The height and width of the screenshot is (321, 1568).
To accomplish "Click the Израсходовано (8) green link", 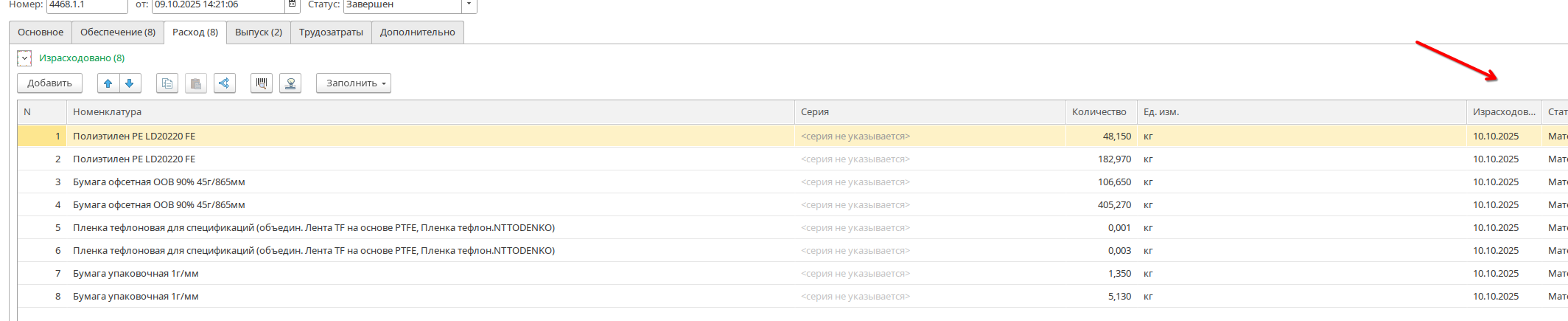I will click(82, 58).
